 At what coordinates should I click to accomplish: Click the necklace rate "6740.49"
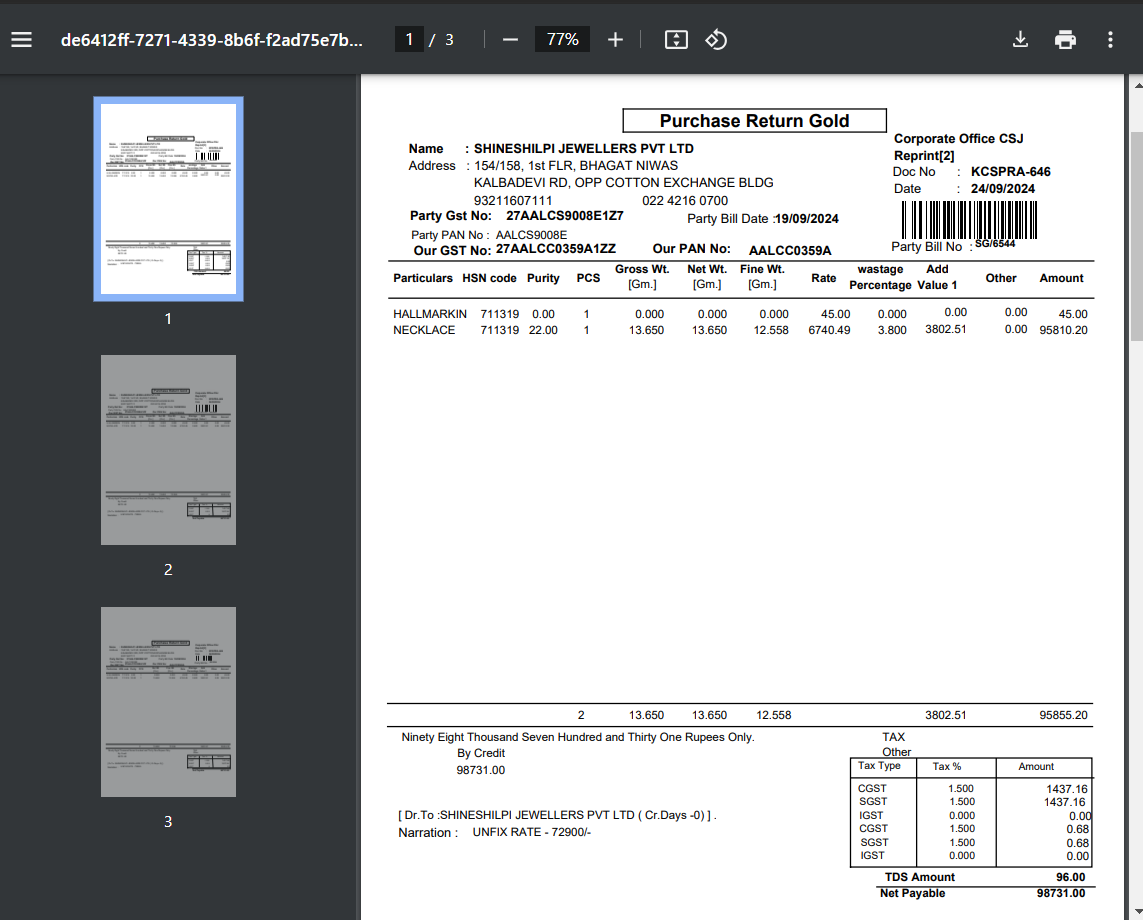[830, 330]
